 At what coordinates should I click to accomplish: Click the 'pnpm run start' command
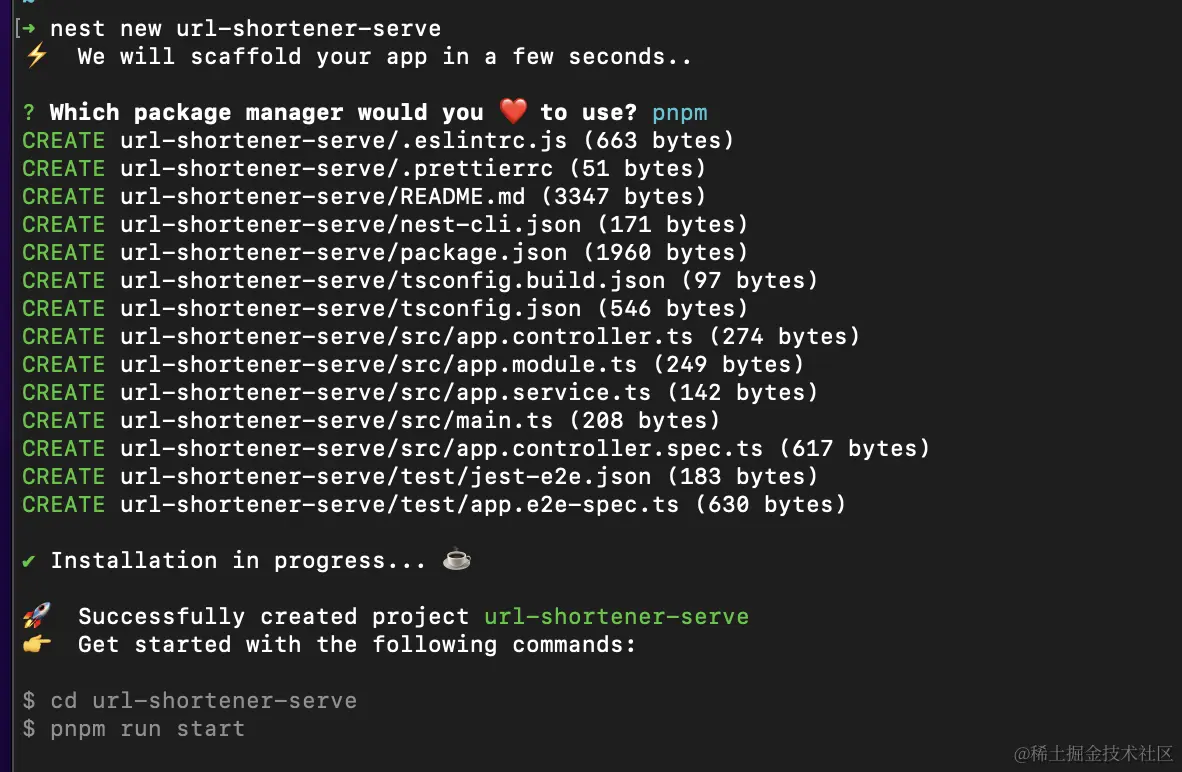147,728
